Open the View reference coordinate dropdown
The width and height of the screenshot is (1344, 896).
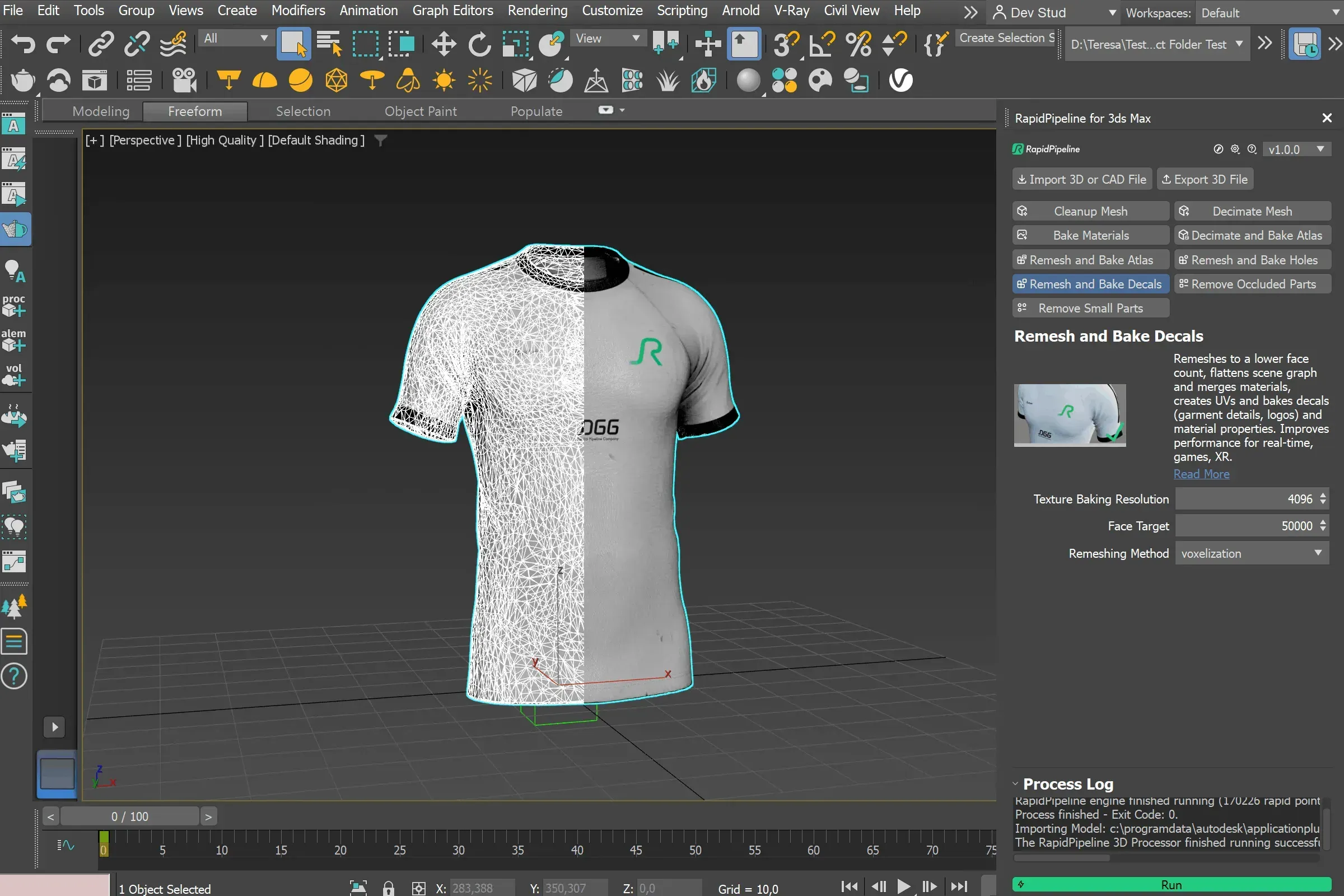coord(608,38)
